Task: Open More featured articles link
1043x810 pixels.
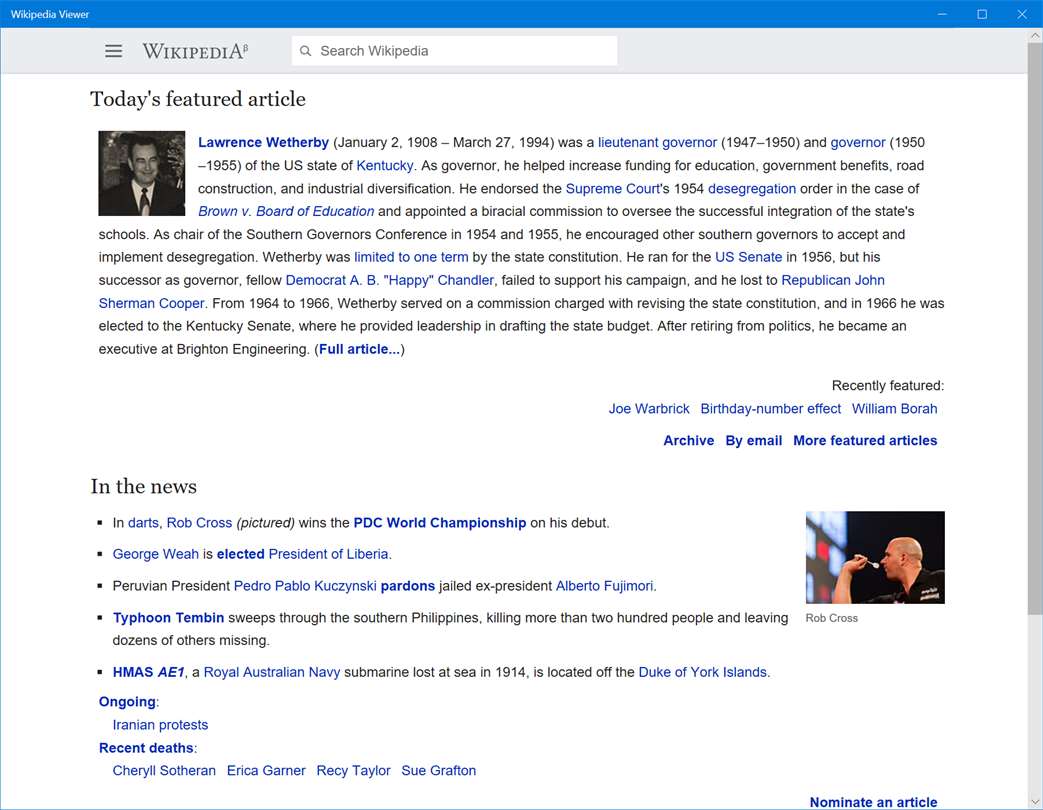Action: [x=865, y=441]
